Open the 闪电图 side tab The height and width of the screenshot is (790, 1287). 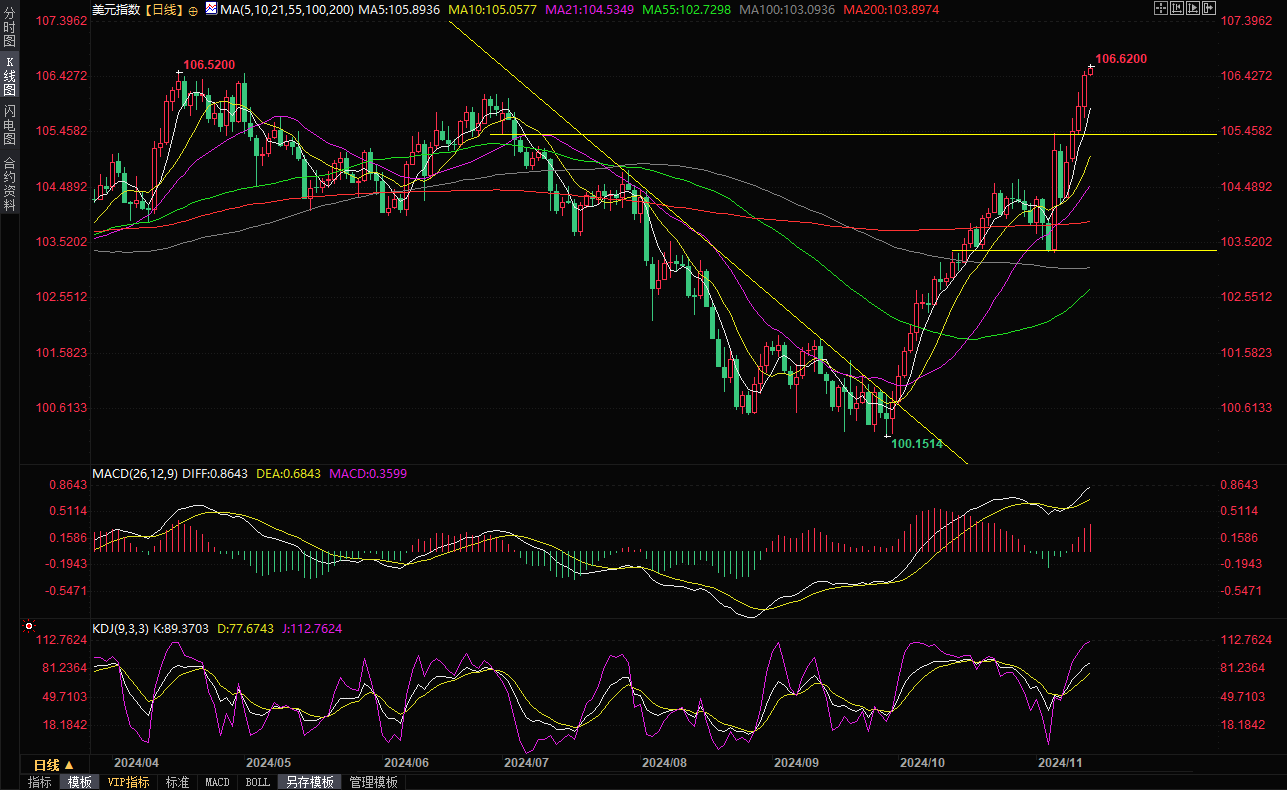[10, 123]
